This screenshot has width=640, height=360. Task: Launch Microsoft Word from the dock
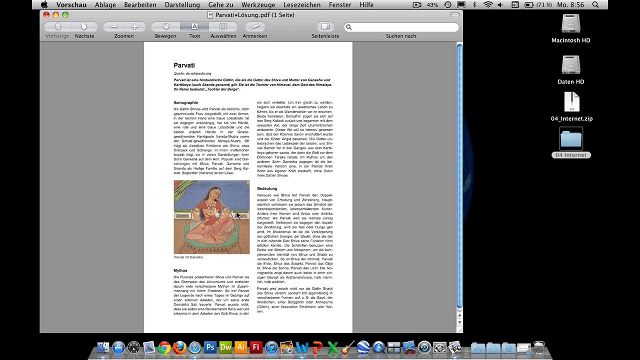click(302, 347)
